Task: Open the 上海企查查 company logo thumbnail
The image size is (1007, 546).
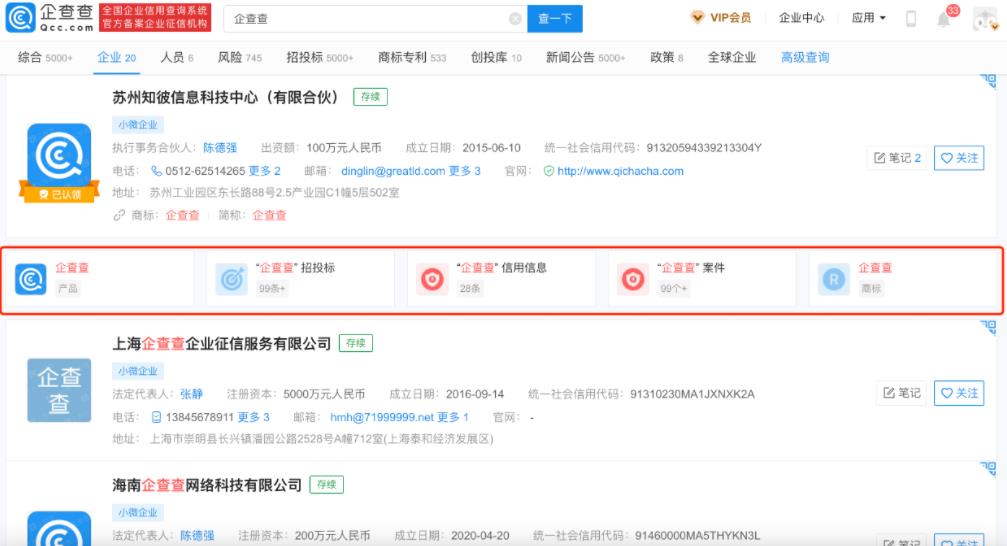Action: pos(59,390)
